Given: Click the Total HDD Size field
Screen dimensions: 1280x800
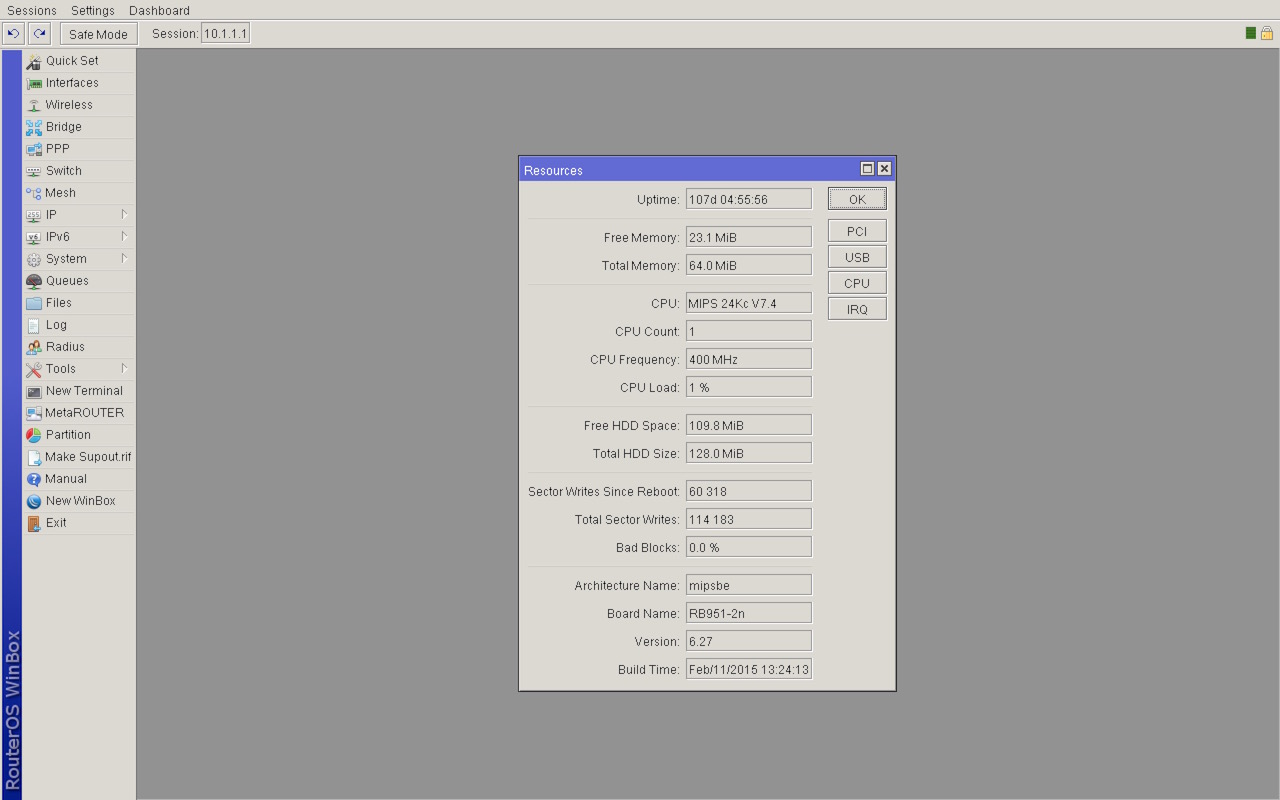Looking at the screenshot, I should click(x=749, y=453).
